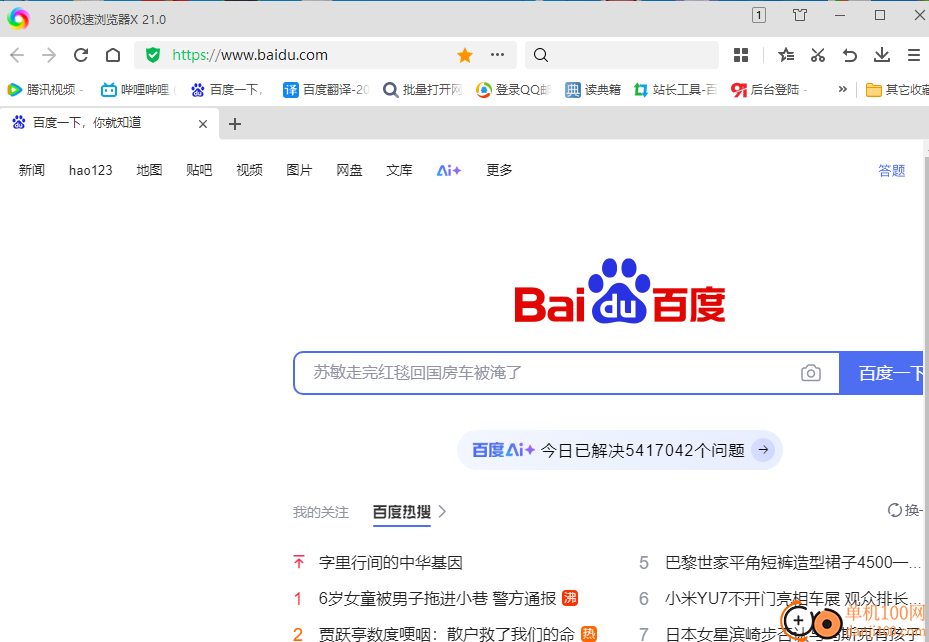The width and height of the screenshot is (929, 642).
Task: Expand hot search list chevron
Action: pyautogui.click(x=442, y=511)
